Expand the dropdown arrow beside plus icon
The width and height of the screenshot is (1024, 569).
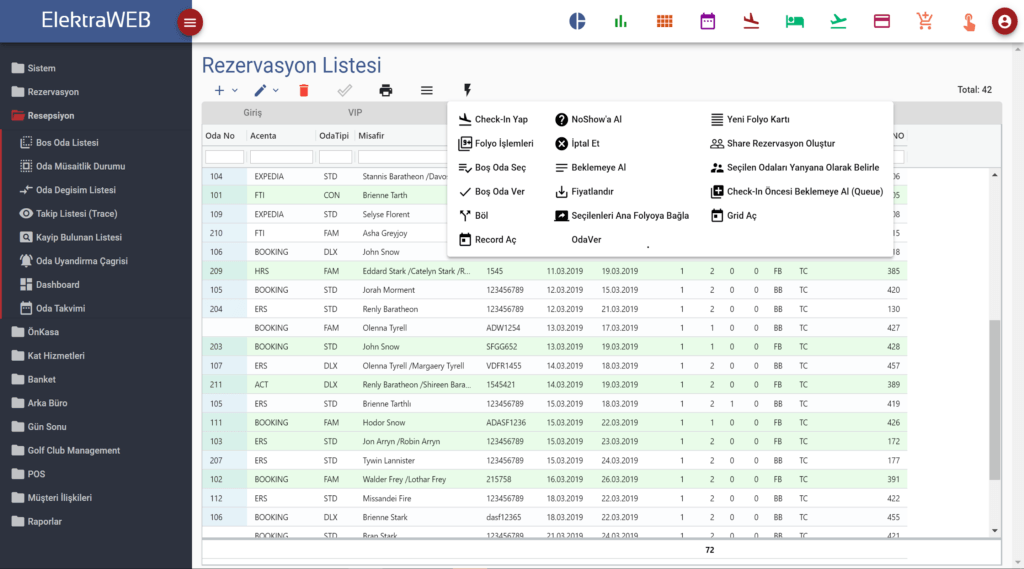pyautogui.click(x=234, y=91)
